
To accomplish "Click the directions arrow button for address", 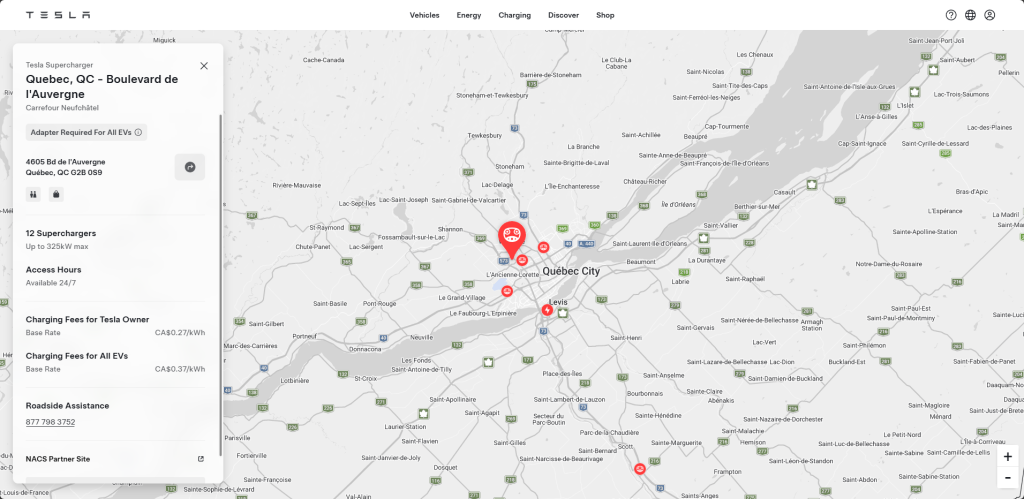I will click(190, 167).
